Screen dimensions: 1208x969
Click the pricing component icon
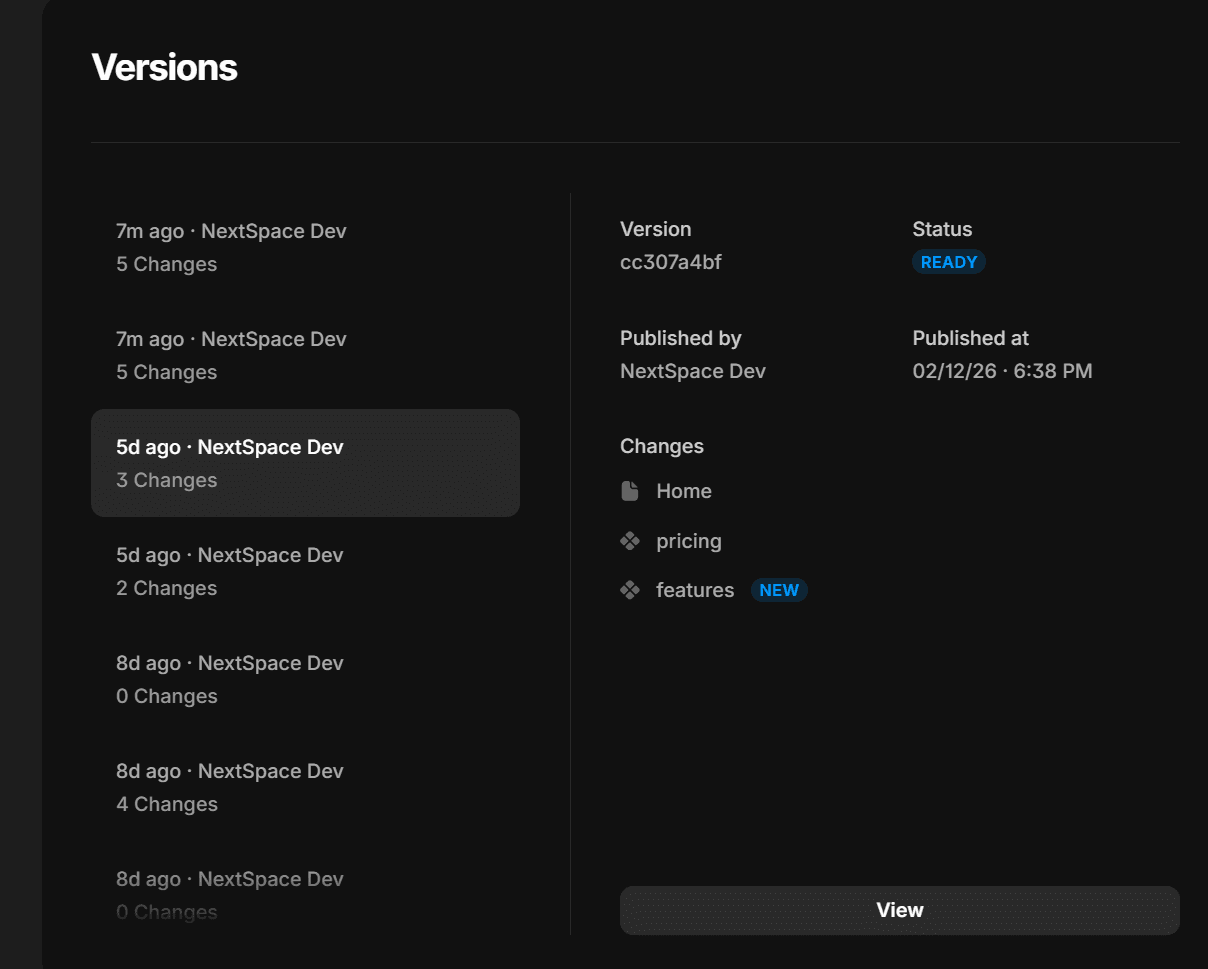pyautogui.click(x=629, y=541)
